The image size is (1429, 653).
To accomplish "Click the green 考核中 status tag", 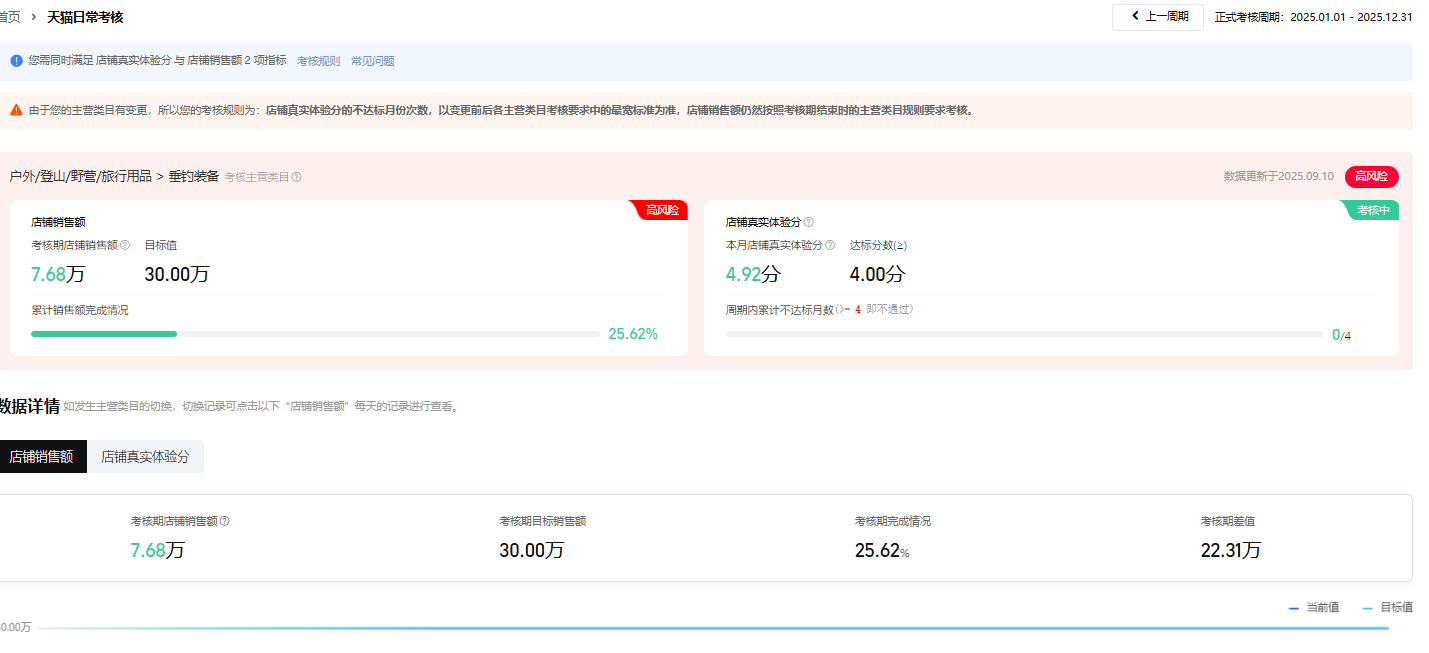I will (x=1372, y=210).
